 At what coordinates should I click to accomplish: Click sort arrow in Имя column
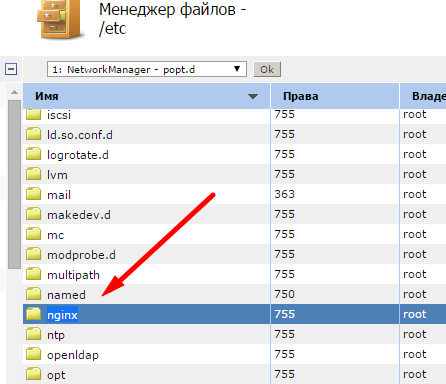click(x=253, y=96)
